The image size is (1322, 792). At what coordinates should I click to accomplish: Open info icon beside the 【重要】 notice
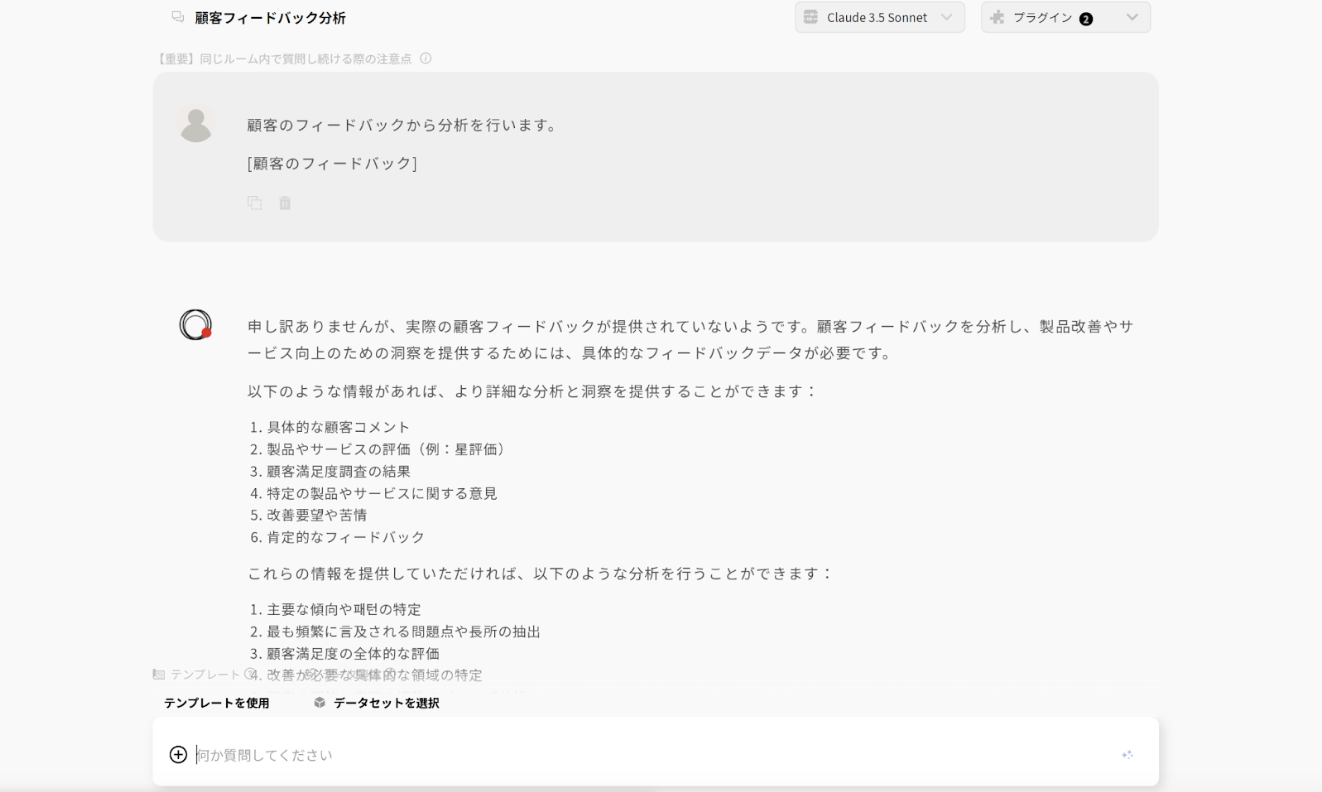click(426, 59)
